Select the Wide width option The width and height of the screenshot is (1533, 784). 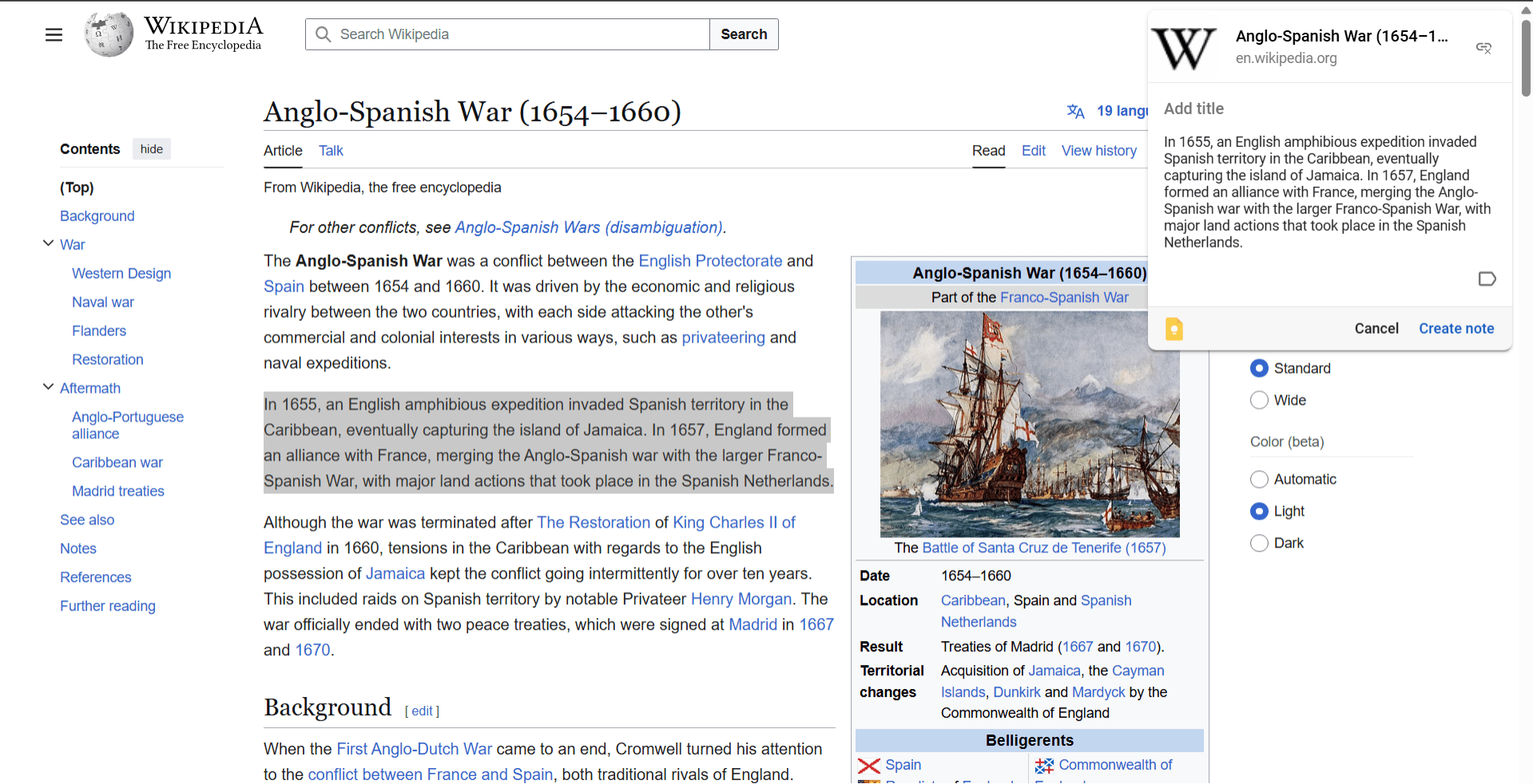pyautogui.click(x=1259, y=400)
